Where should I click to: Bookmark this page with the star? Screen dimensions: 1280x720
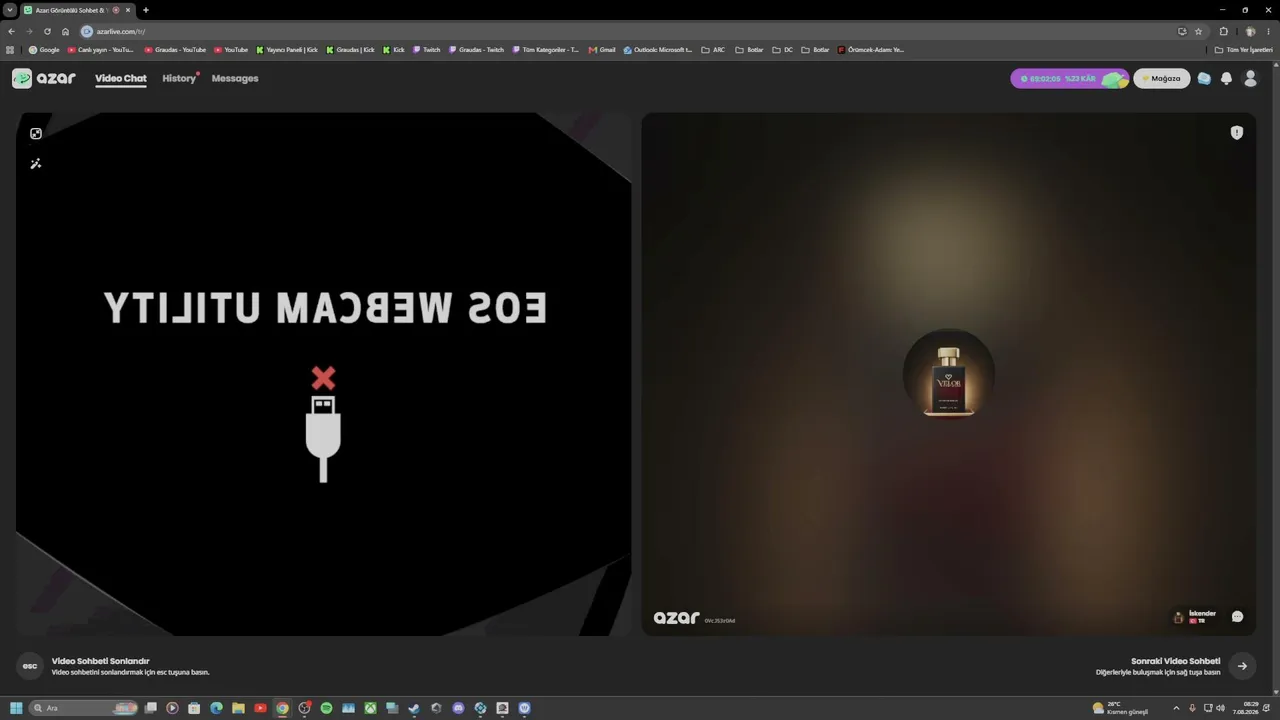tap(1198, 31)
